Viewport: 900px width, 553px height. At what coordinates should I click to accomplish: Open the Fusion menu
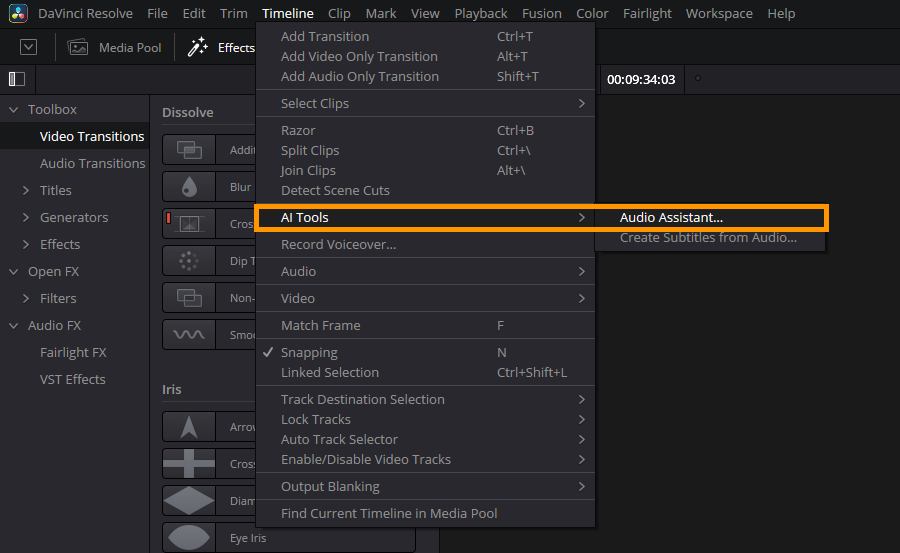(x=542, y=13)
